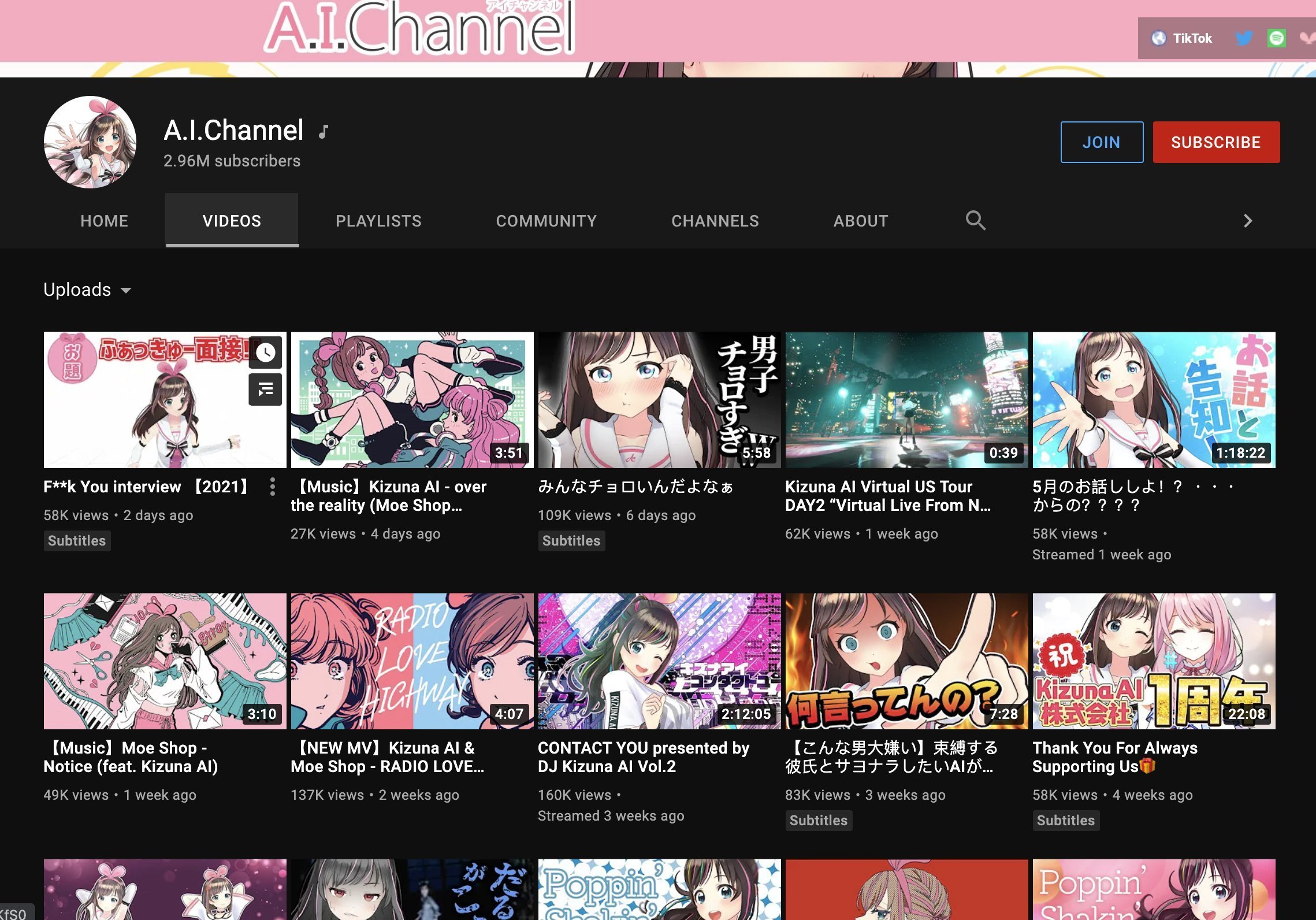The width and height of the screenshot is (1316, 920).
Task: Click the JOIN membership button
Action: 1102,142
